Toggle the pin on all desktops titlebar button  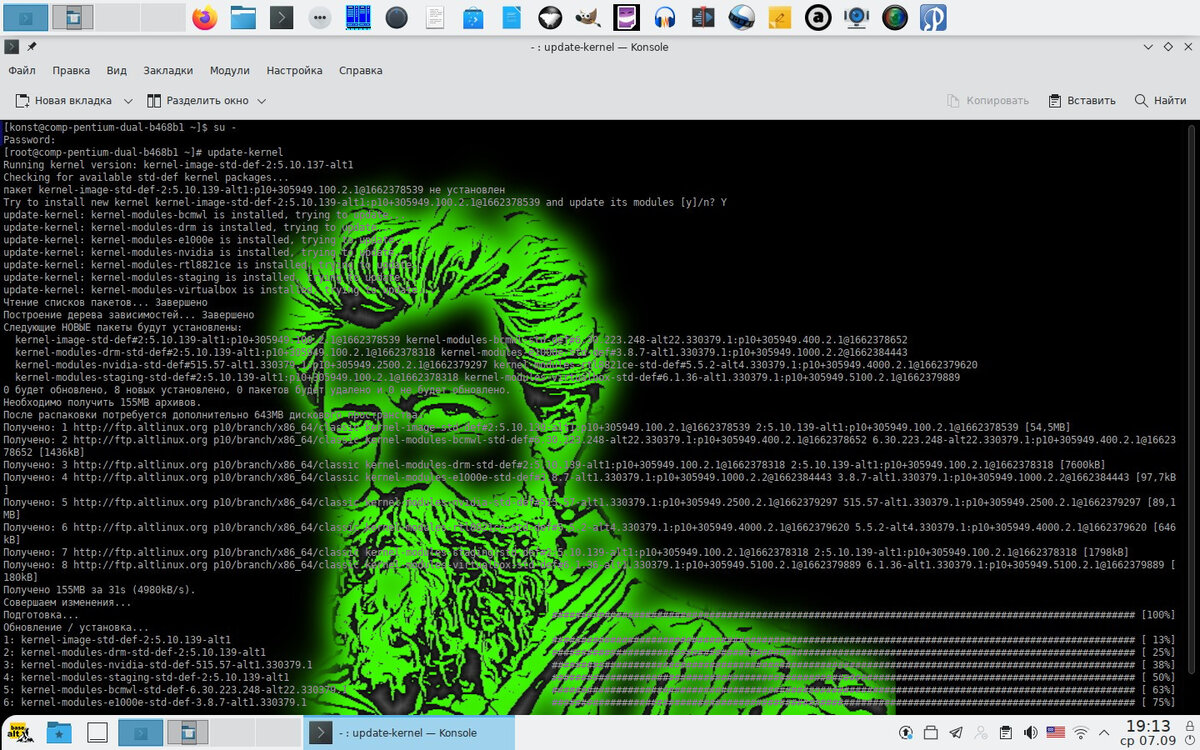point(32,47)
